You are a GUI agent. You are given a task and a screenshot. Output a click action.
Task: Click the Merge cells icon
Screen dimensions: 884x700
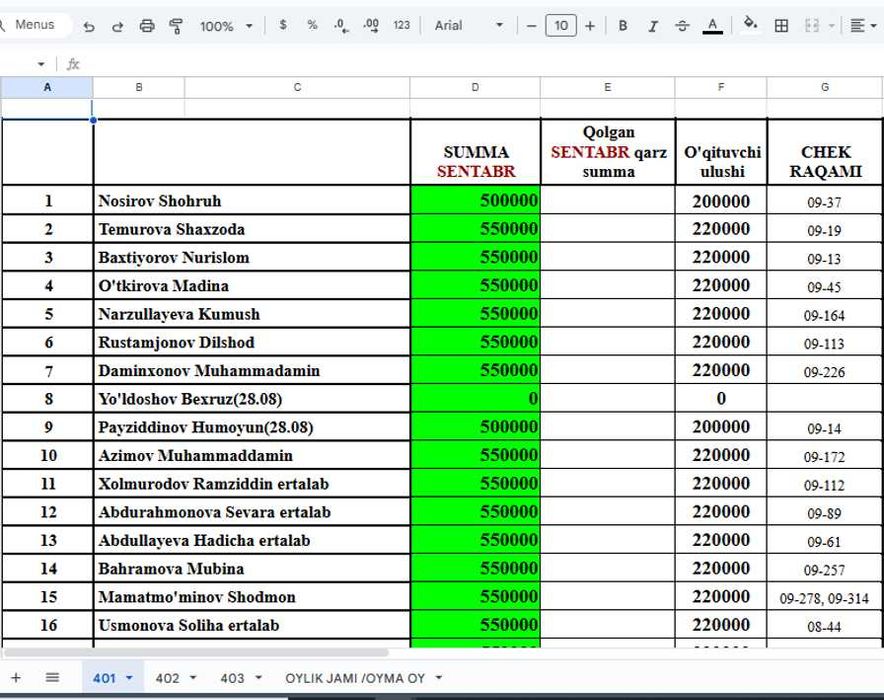812,25
